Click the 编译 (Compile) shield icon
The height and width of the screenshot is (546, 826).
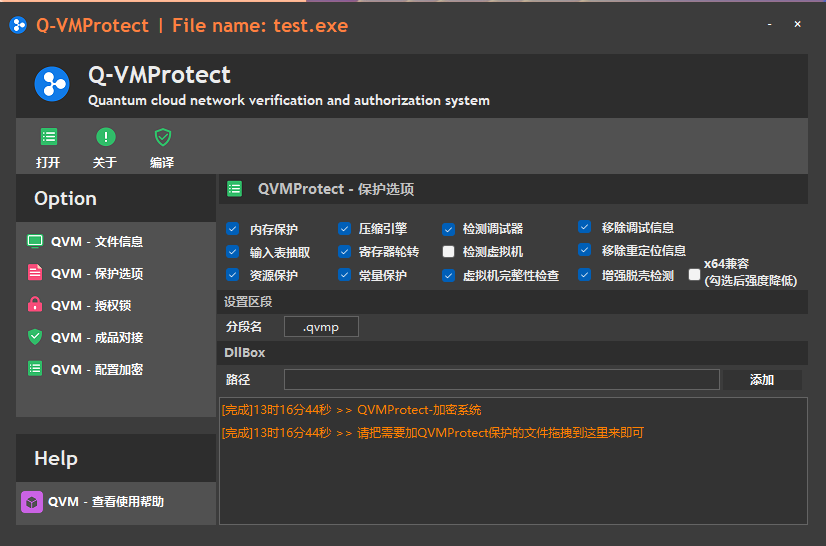pos(162,138)
